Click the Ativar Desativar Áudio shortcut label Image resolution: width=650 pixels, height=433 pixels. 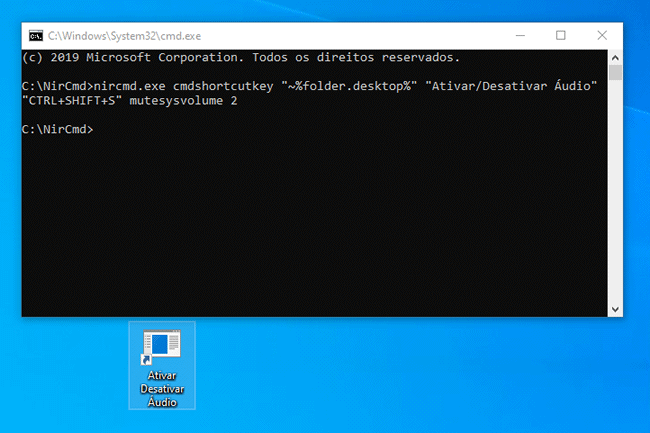(162, 389)
